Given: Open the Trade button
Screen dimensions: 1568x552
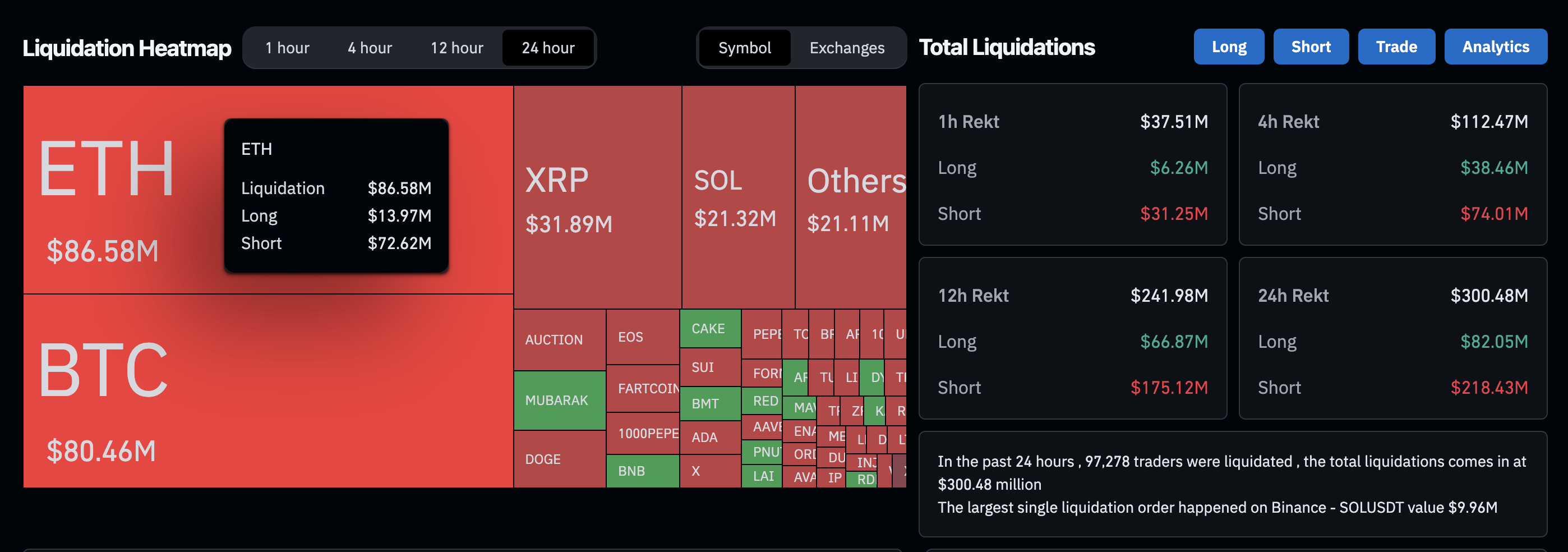Looking at the screenshot, I should [1396, 47].
